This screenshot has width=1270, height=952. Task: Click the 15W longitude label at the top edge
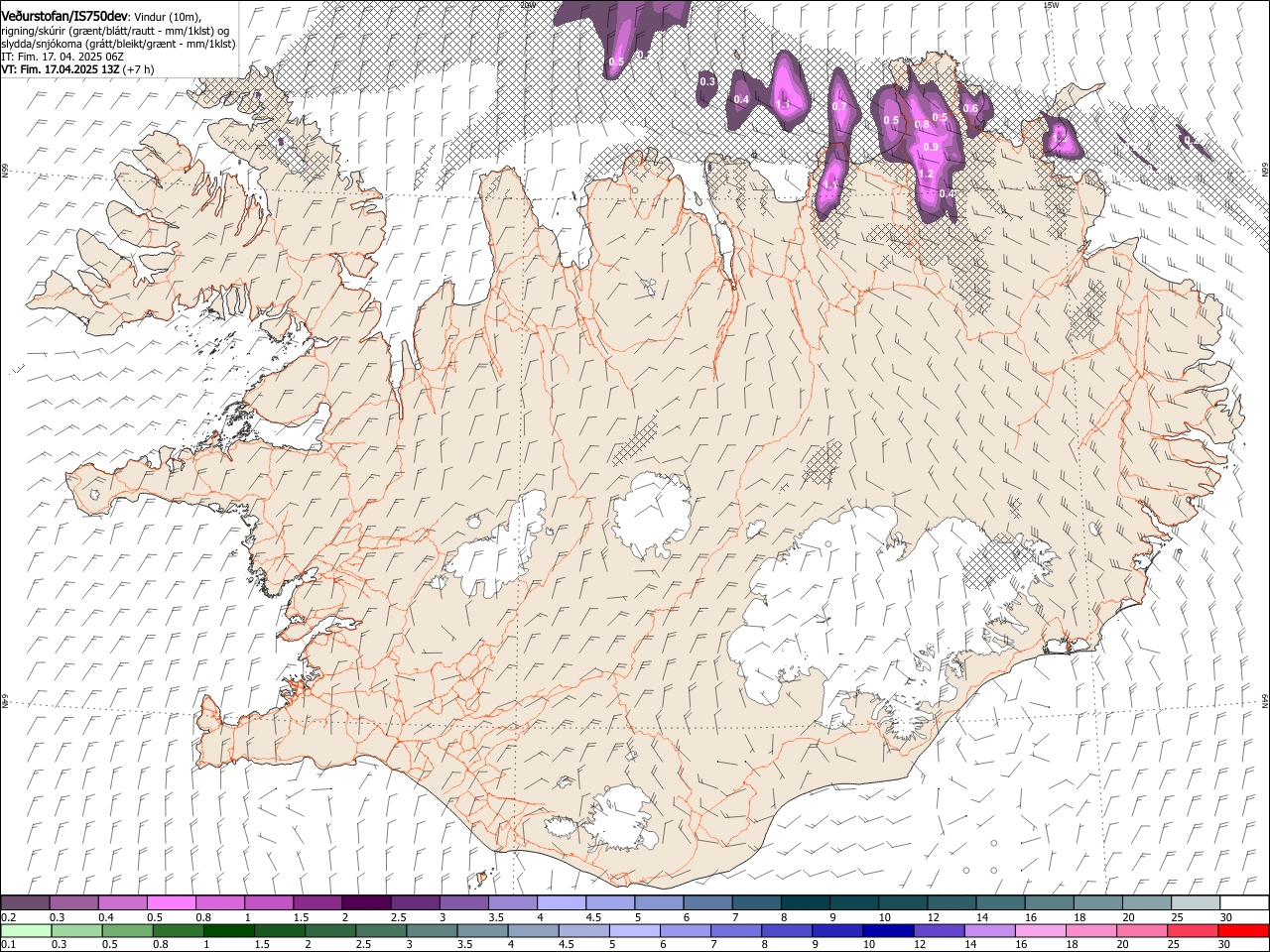click(1051, 5)
